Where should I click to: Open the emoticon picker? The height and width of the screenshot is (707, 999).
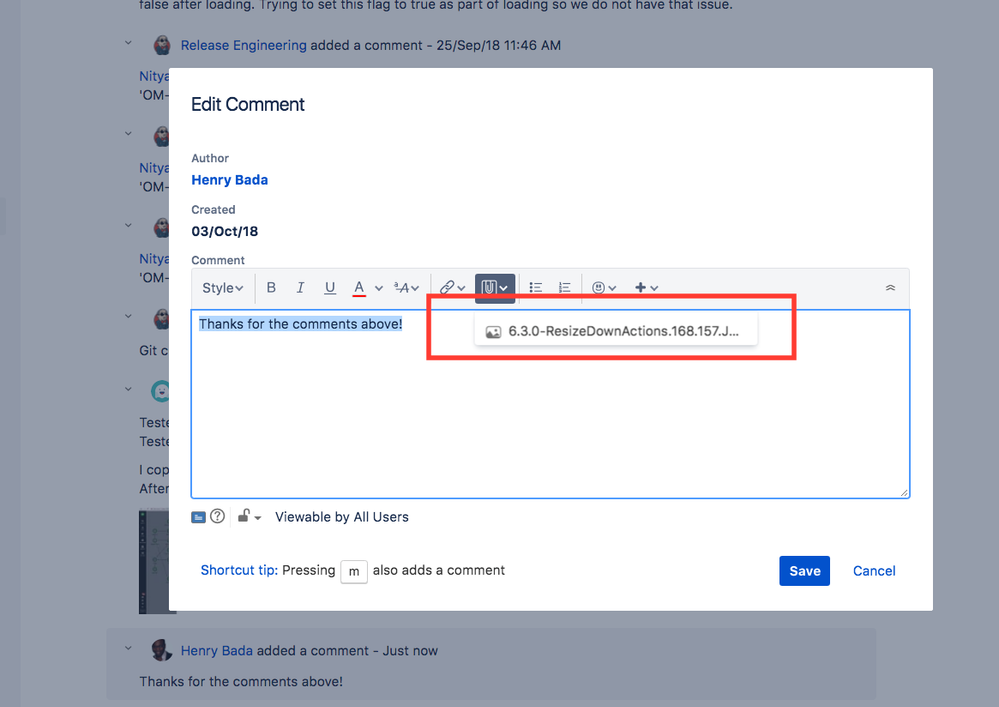click(x=603, y=288)
